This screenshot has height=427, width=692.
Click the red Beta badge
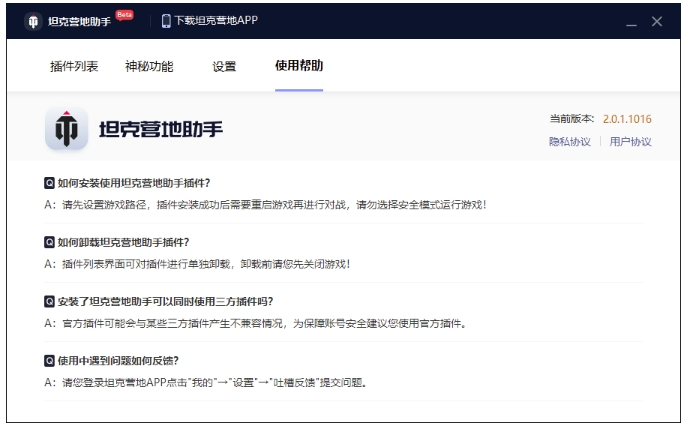(124, 15)
